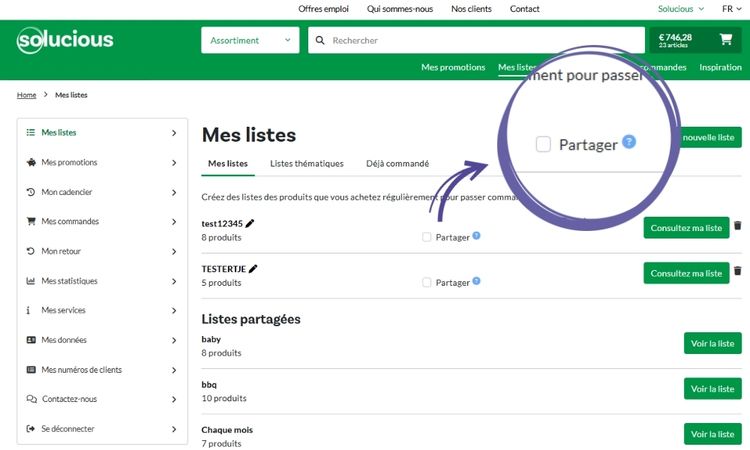750x450 pixels.
Task: Select the Déjà commandé tab
Action: (x=397, y=163)
